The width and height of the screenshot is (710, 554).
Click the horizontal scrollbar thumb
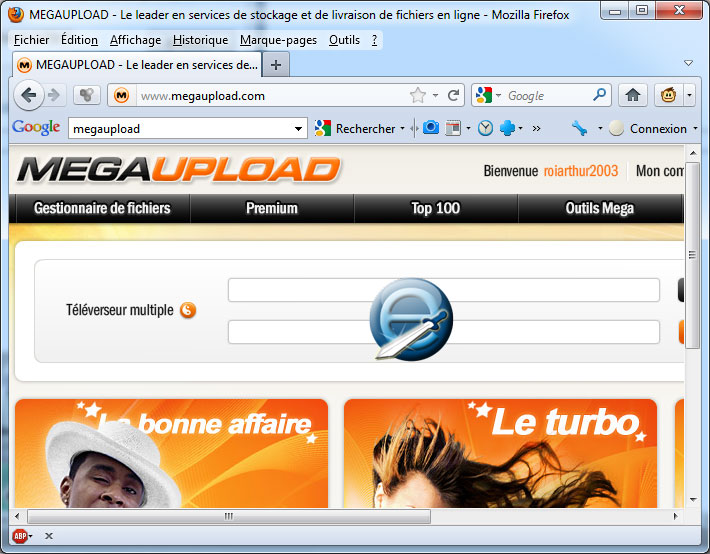pos(229,516)
